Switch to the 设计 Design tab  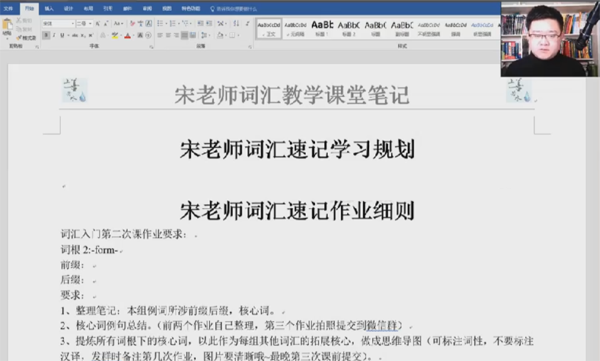(x=68, y=8)
